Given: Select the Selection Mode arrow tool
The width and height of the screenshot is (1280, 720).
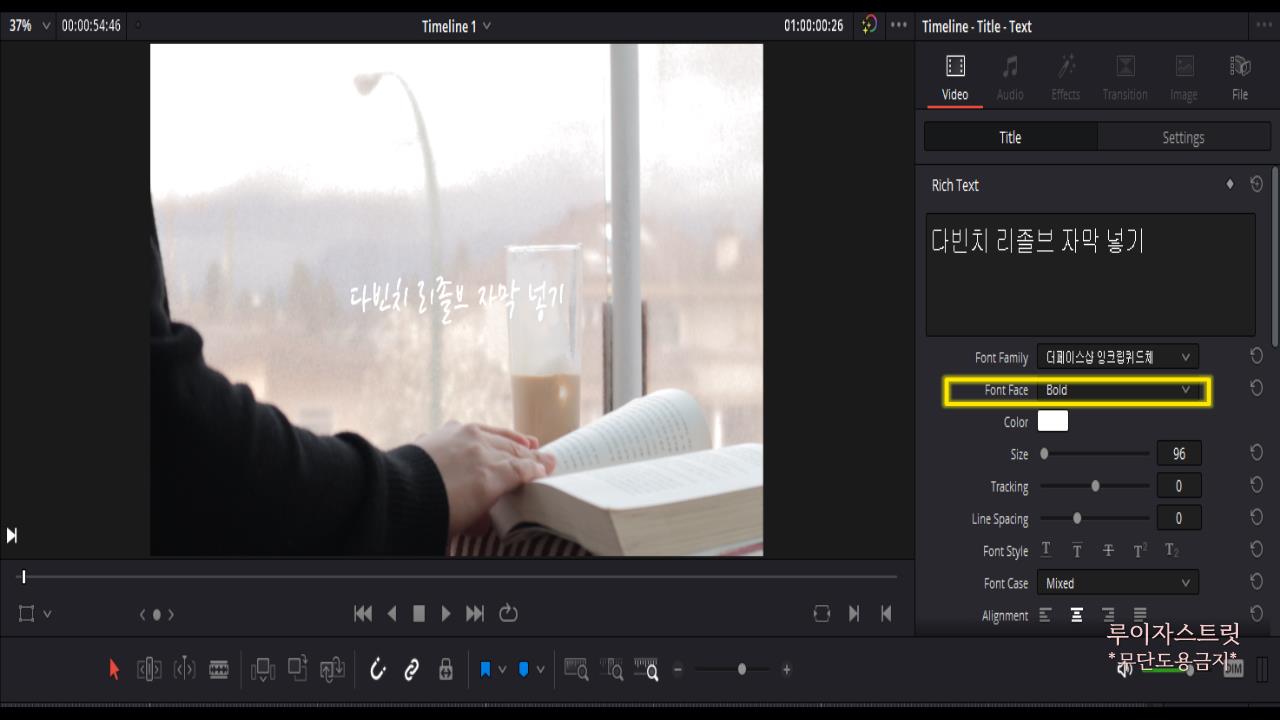Looking at the screenshot, I should pyautogui.click(x=114, y=670).
